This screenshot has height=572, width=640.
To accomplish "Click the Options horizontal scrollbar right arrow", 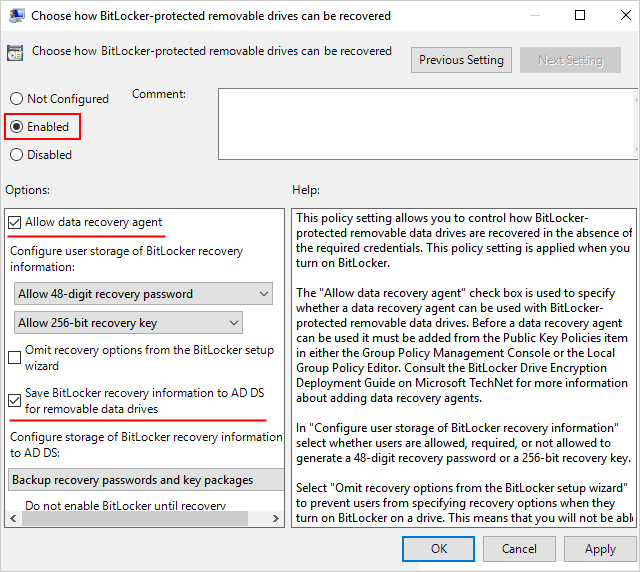I will click(x=276, y=519).
